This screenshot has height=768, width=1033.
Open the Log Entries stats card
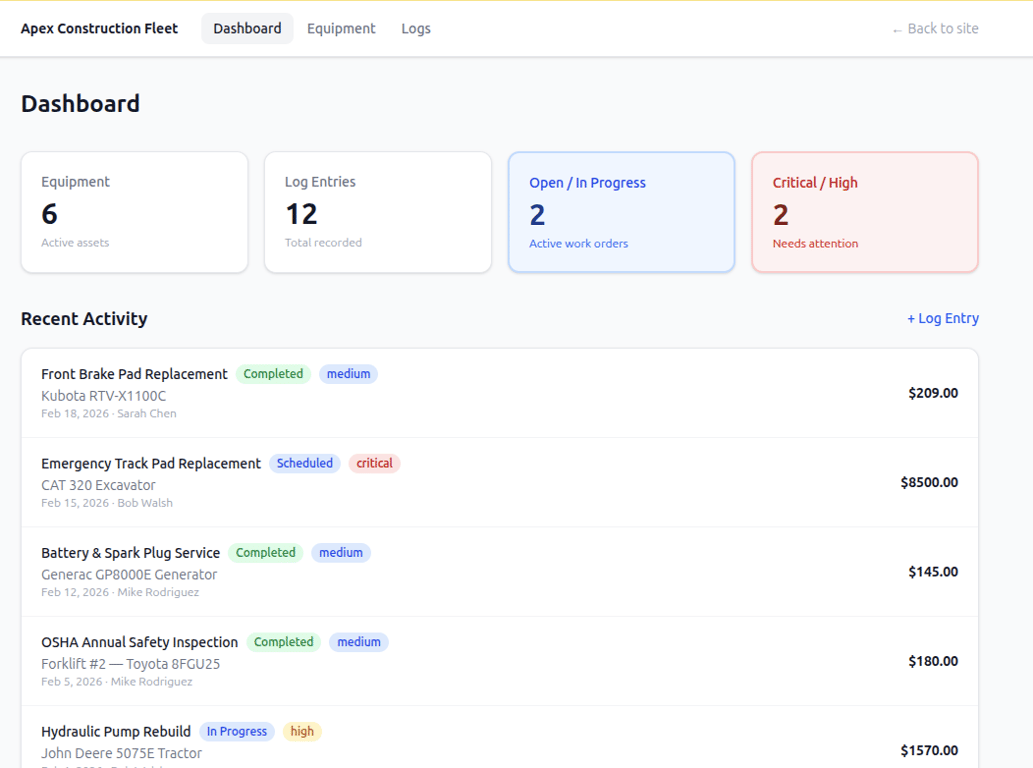click(x=377, y=212)
